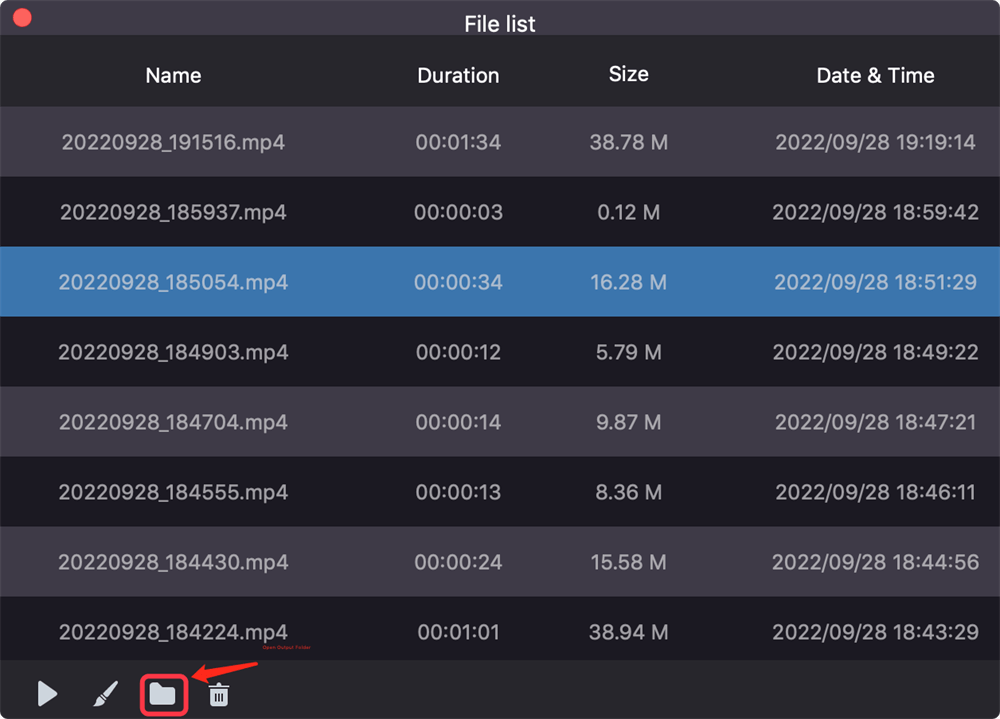Click the 00:01:01 duration cell
1000x719 pixels.
click(458, 632)
